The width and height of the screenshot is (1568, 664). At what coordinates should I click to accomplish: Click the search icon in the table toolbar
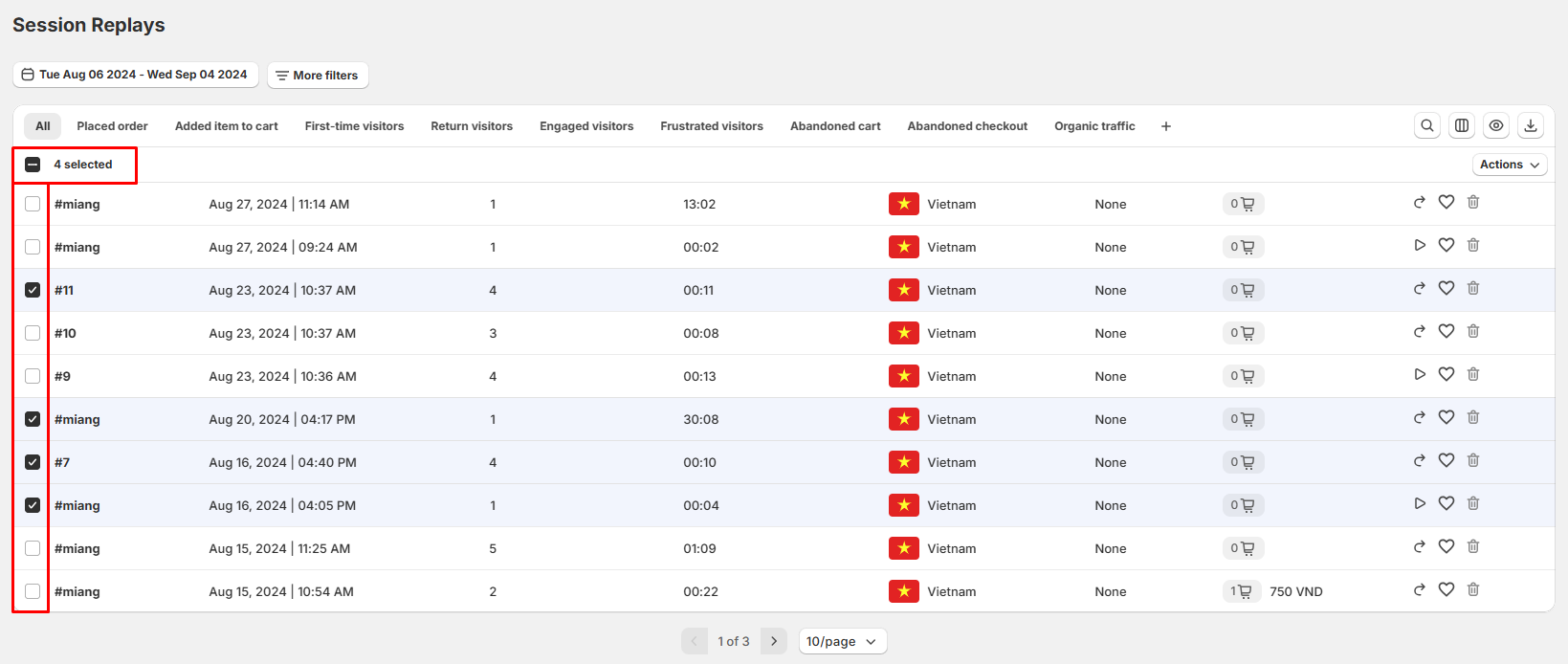coord(1426,125)
